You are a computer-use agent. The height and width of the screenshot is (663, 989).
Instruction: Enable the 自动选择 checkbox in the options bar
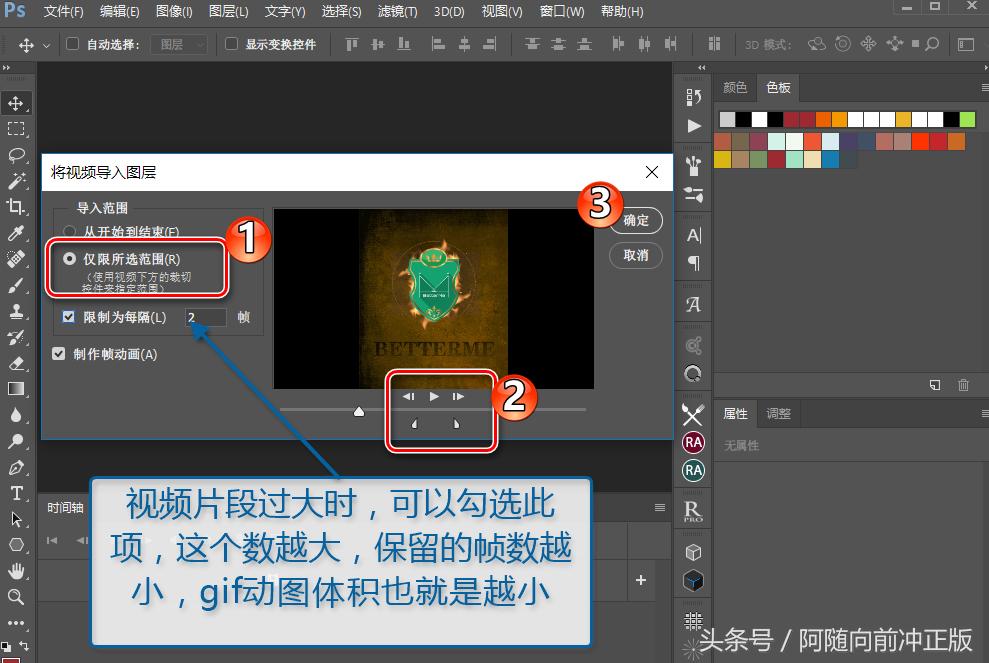71,44
